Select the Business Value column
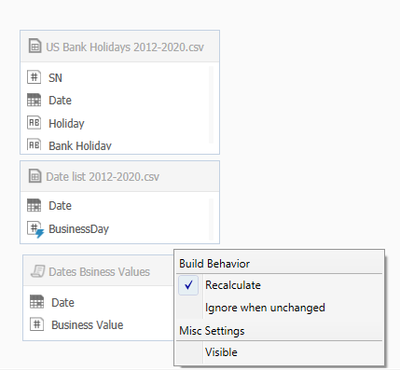Screen dimensions: 400x370 87,325
